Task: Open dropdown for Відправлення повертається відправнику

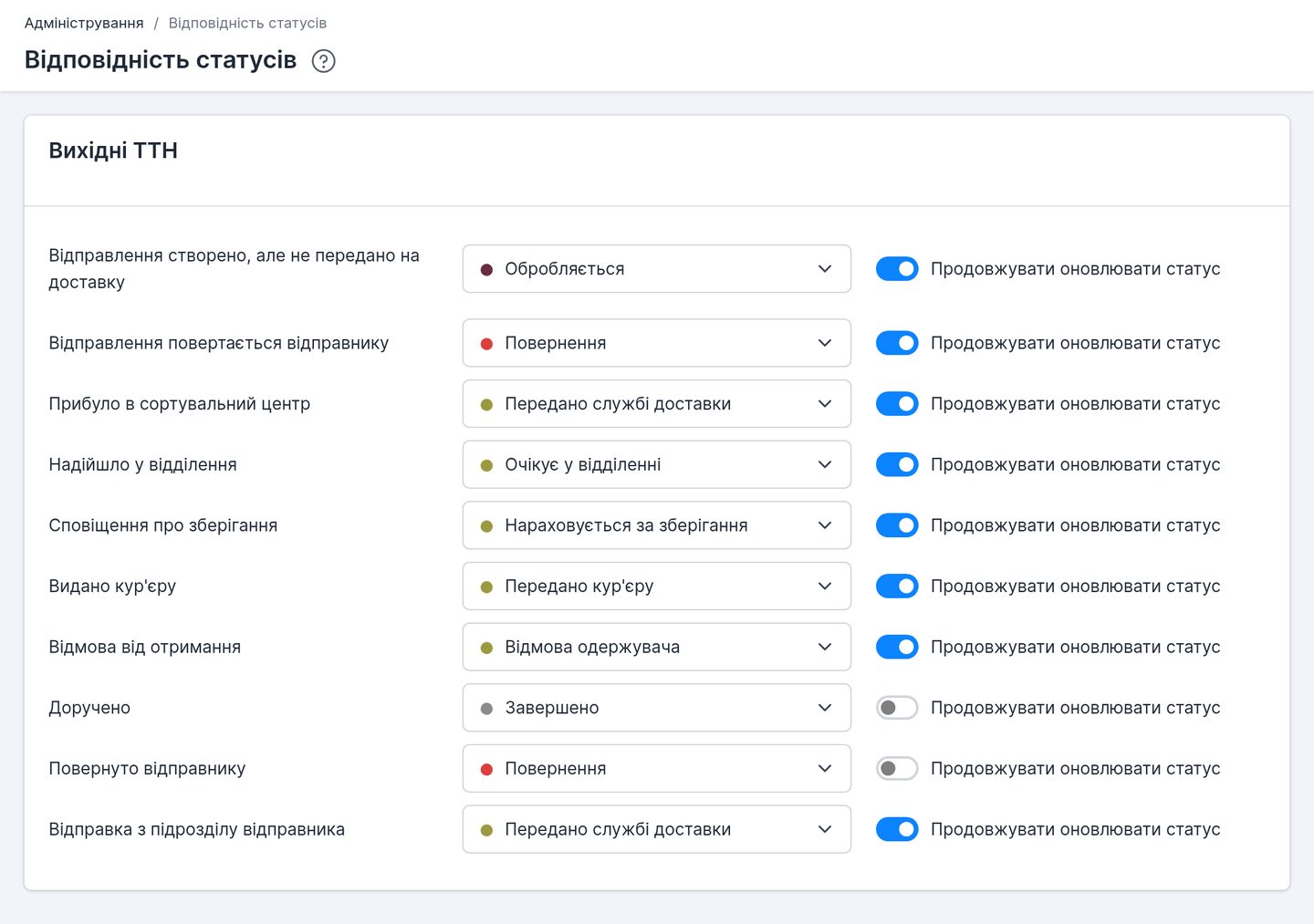Action: click(657, 343)
